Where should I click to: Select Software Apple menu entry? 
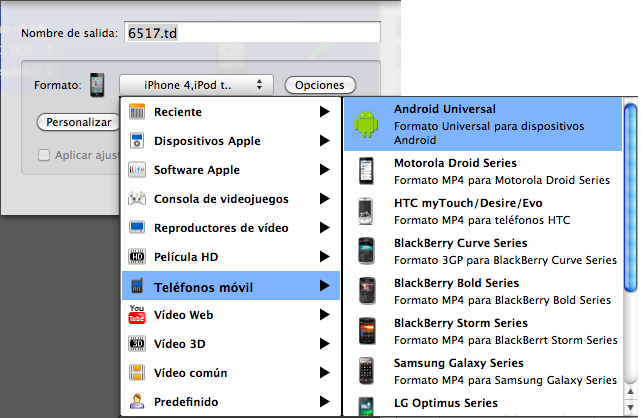197,170
